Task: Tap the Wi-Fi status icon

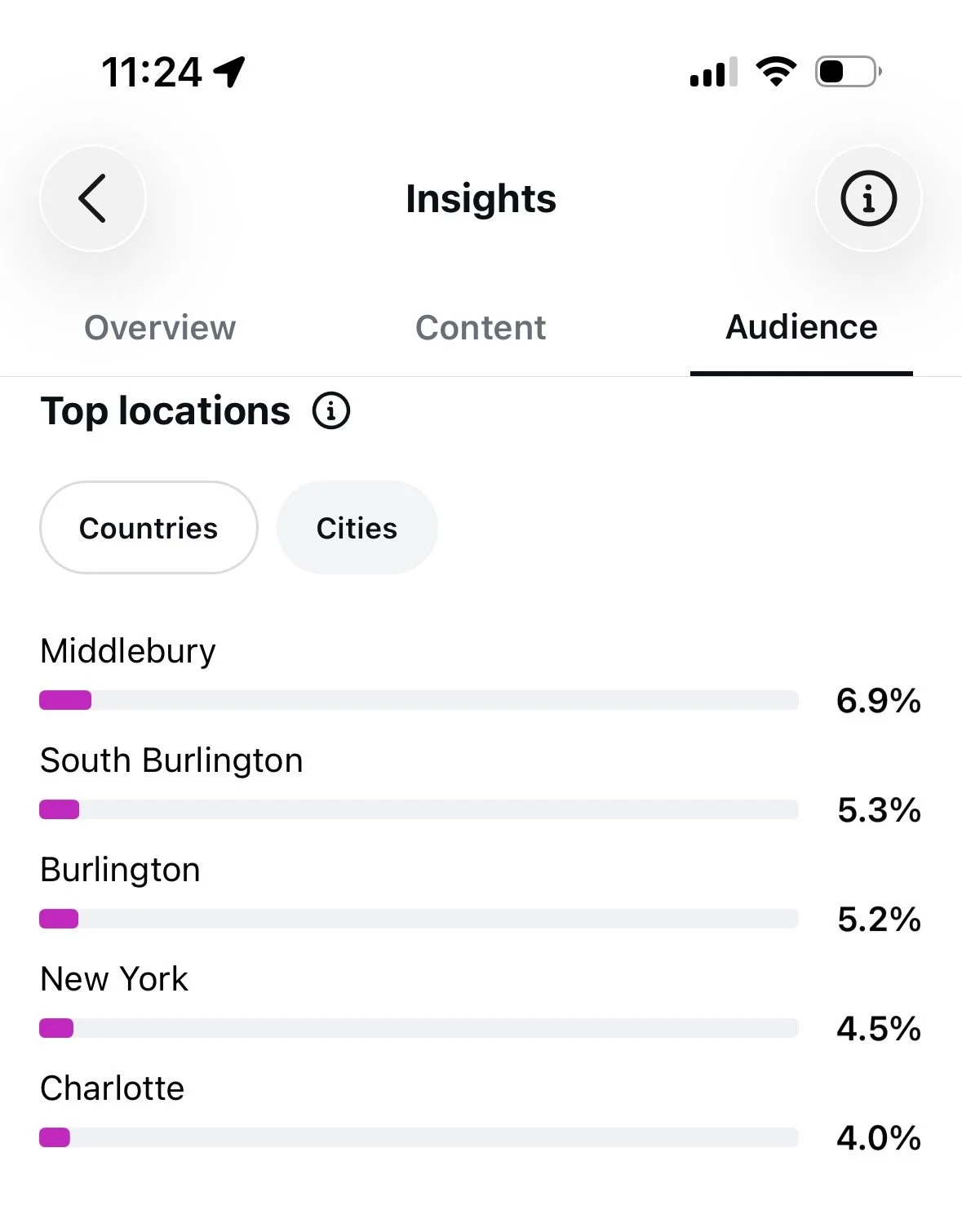Action: pyautogui.click(x=776, y=72)
